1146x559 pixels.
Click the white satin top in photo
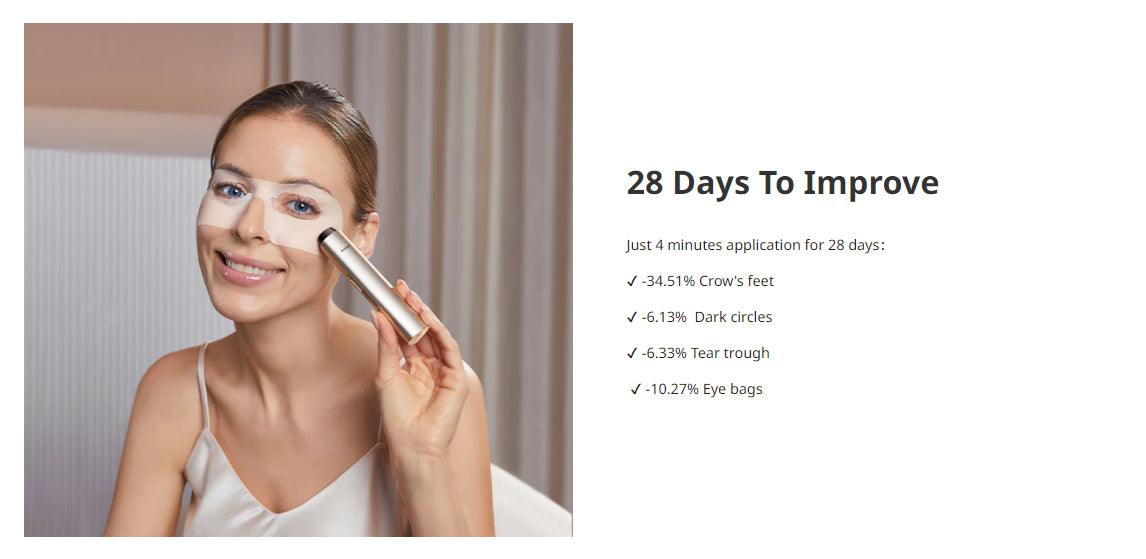pyautogui.click(x=285, y=490)
